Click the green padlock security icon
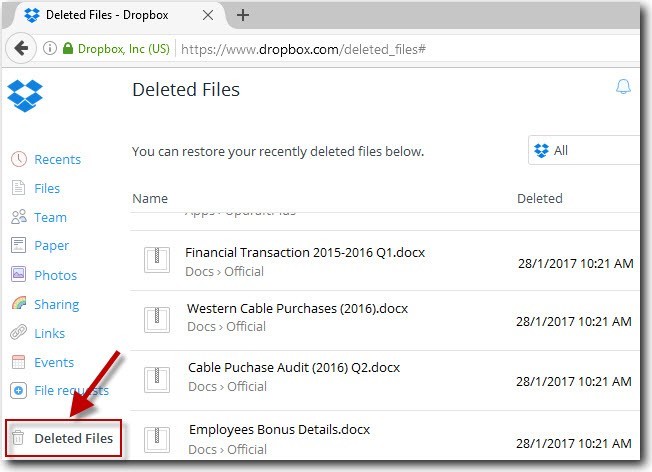Image resolution: width=652 pixels, height=472 pixels. pos(68,48)
